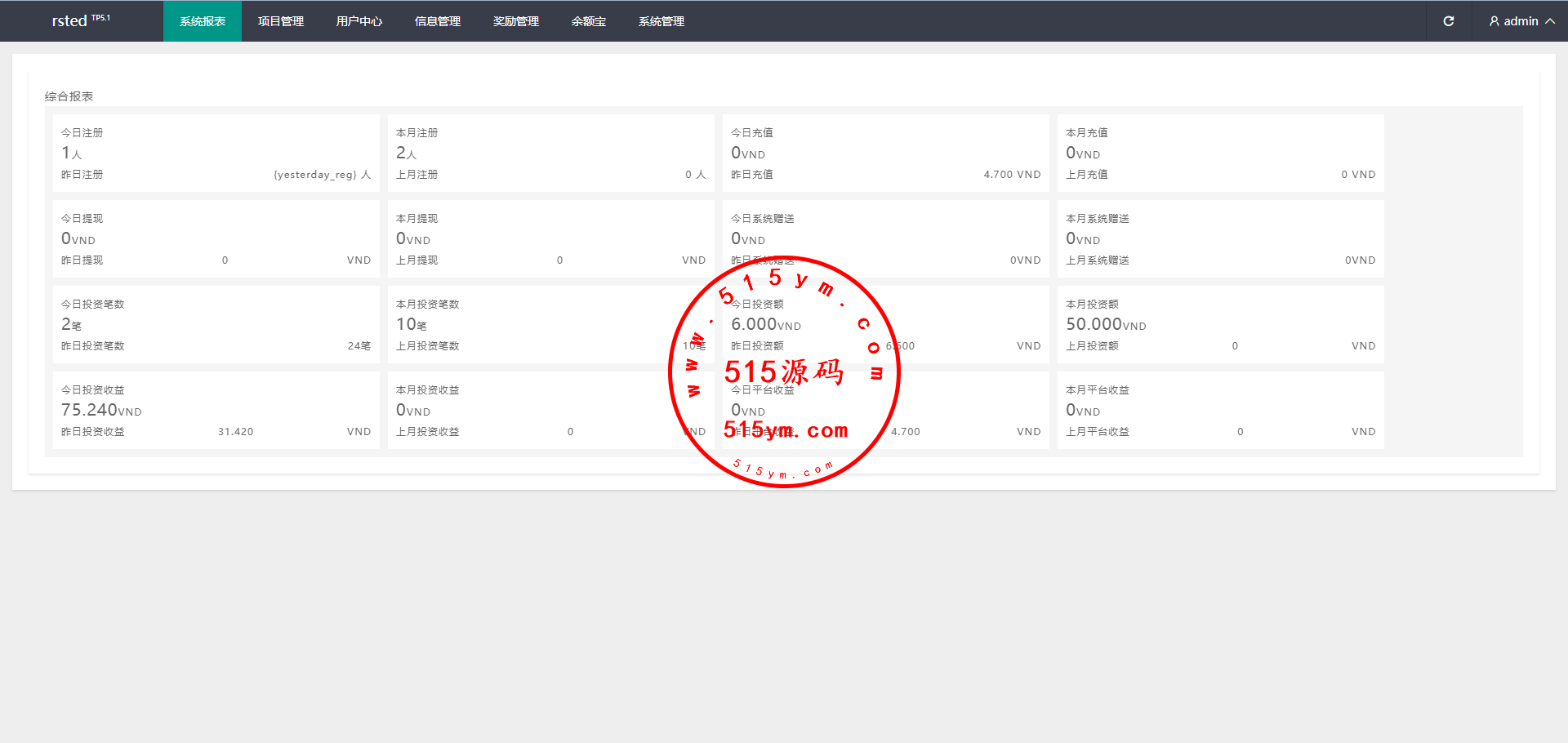Select the 今日充值 card
The width and height of the screenshot is (1568, 743).
(x=885, y=153)
